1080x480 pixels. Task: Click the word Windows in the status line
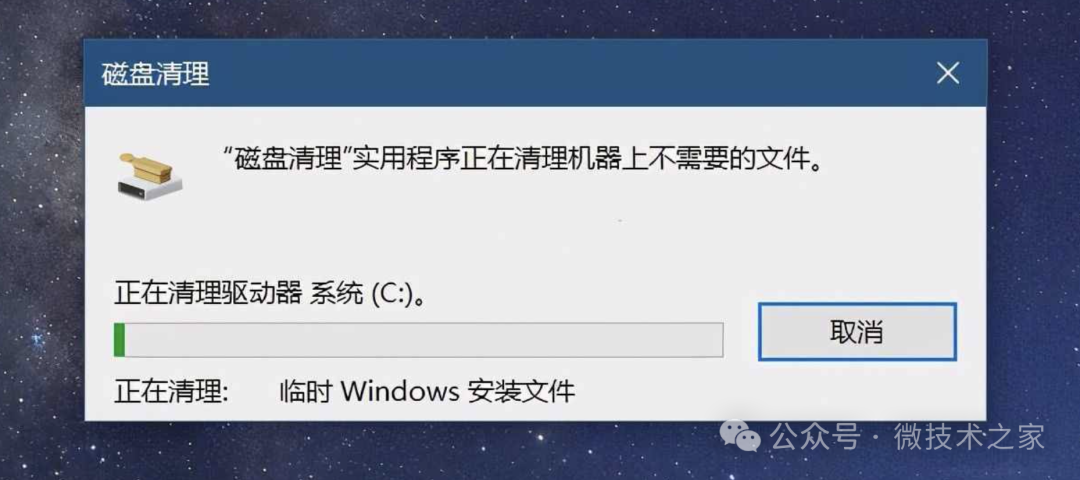tap(399, 392)
